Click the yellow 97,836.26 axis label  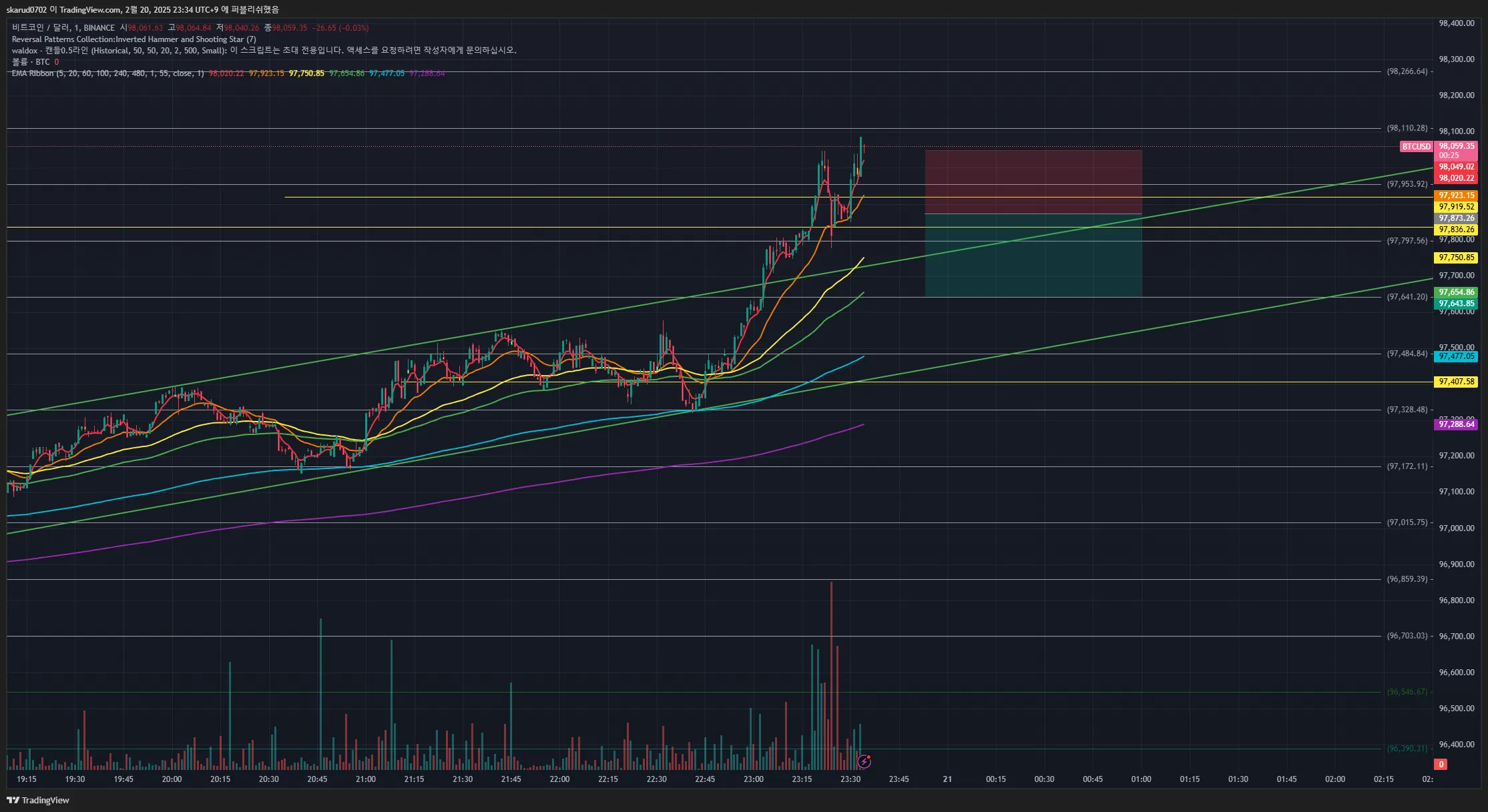[1457, 230]
